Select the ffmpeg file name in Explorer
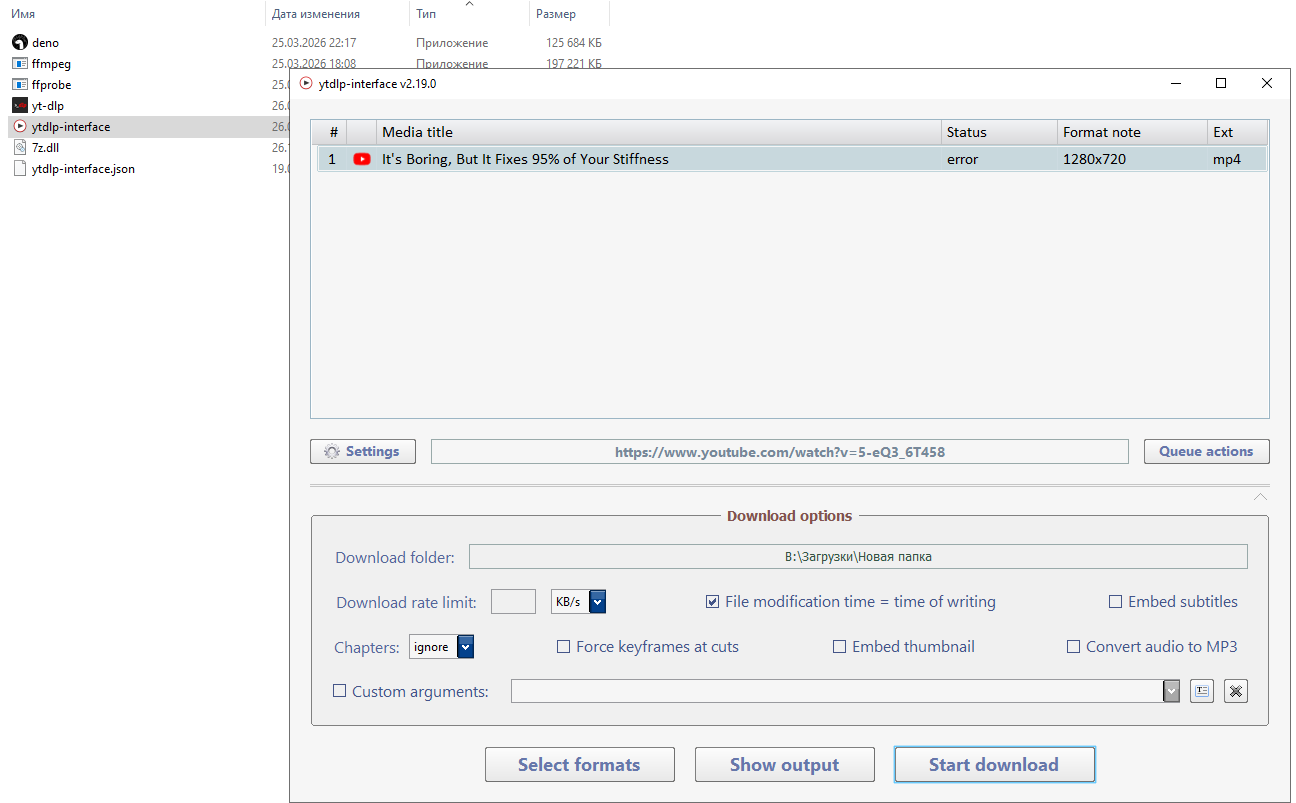Screen dimensions: 1296x803 (x=51, y=64)
